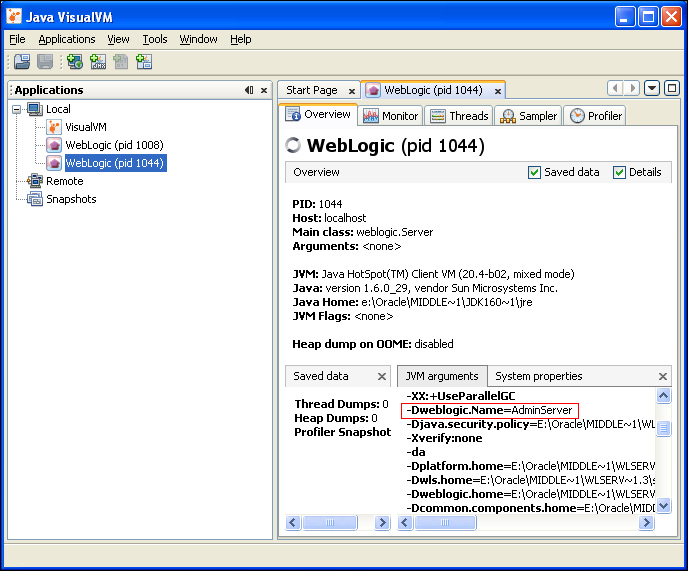Open the Applications menu
The image size is (688, 571).
pos(67,40)
